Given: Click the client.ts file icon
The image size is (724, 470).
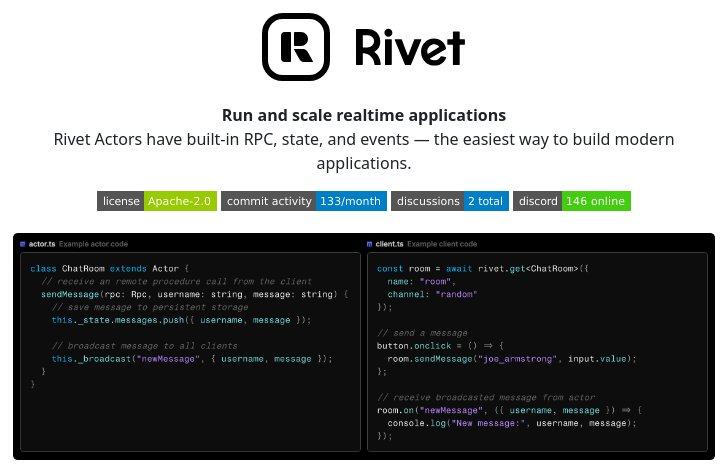Looking at the screenshot, I should pos(369,244).
